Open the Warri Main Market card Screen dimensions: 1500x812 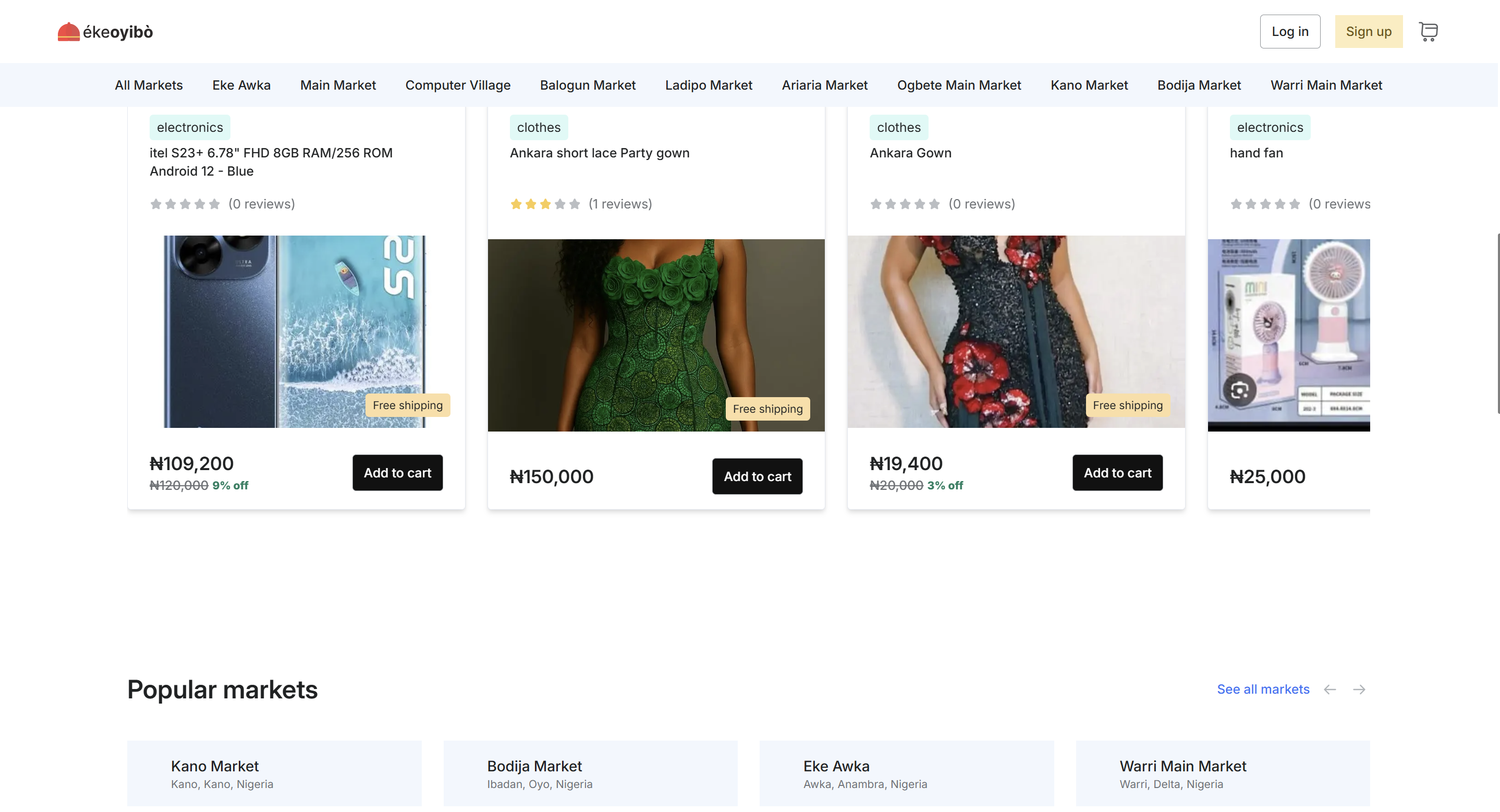1222,773
